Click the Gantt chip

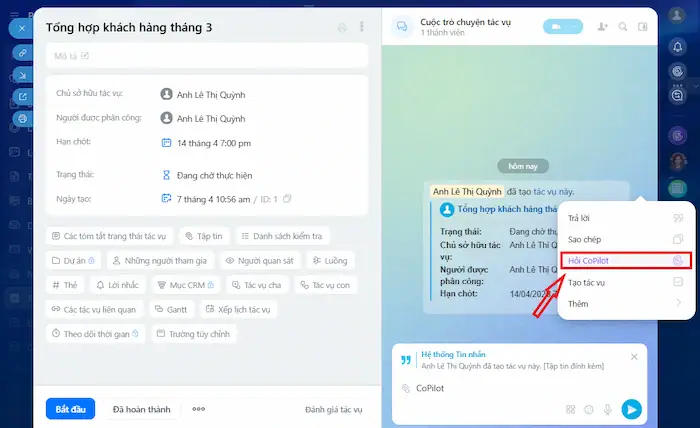171,310
